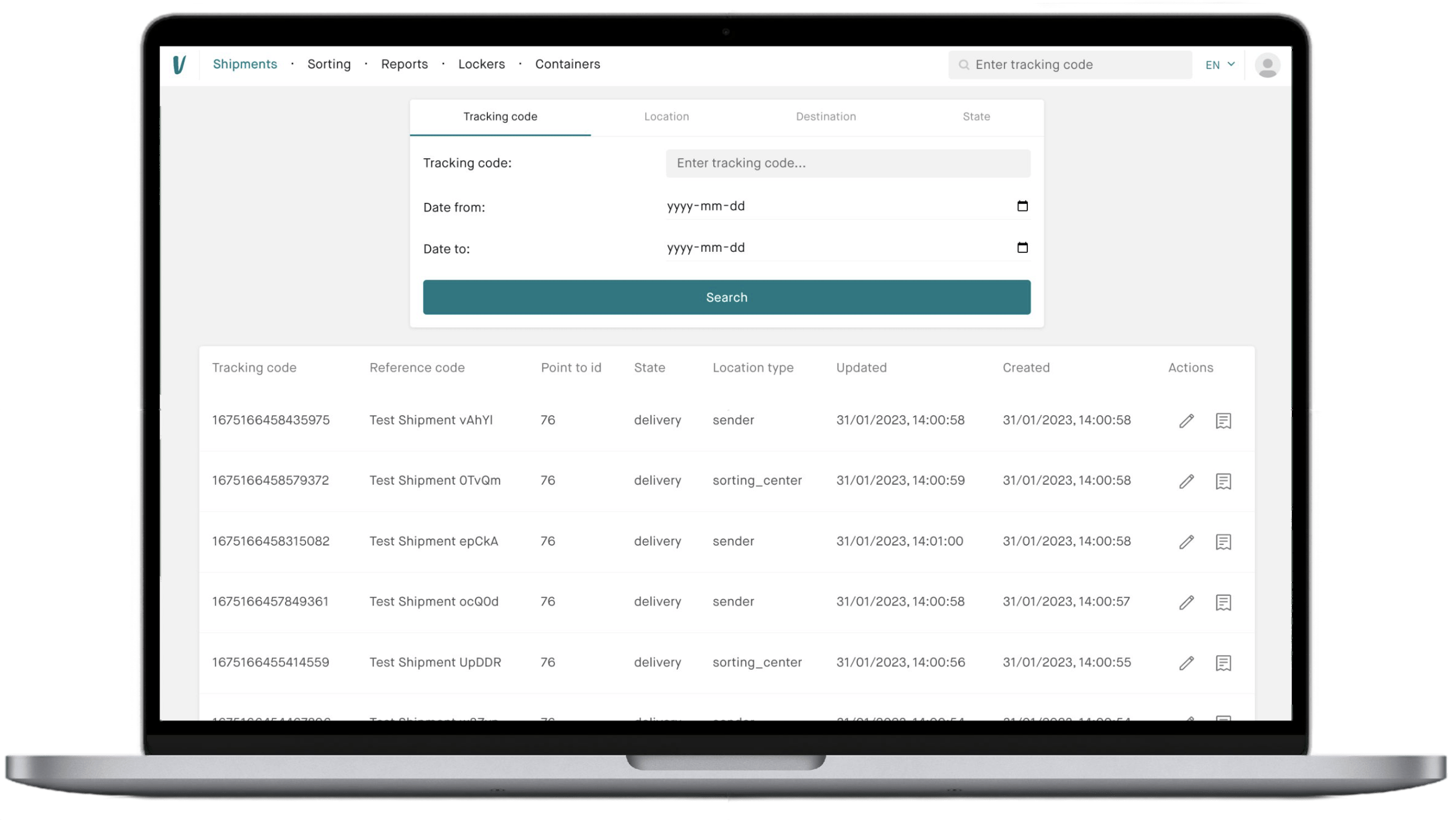
Task: Click the Location type column header
Action: coord(753,368)
